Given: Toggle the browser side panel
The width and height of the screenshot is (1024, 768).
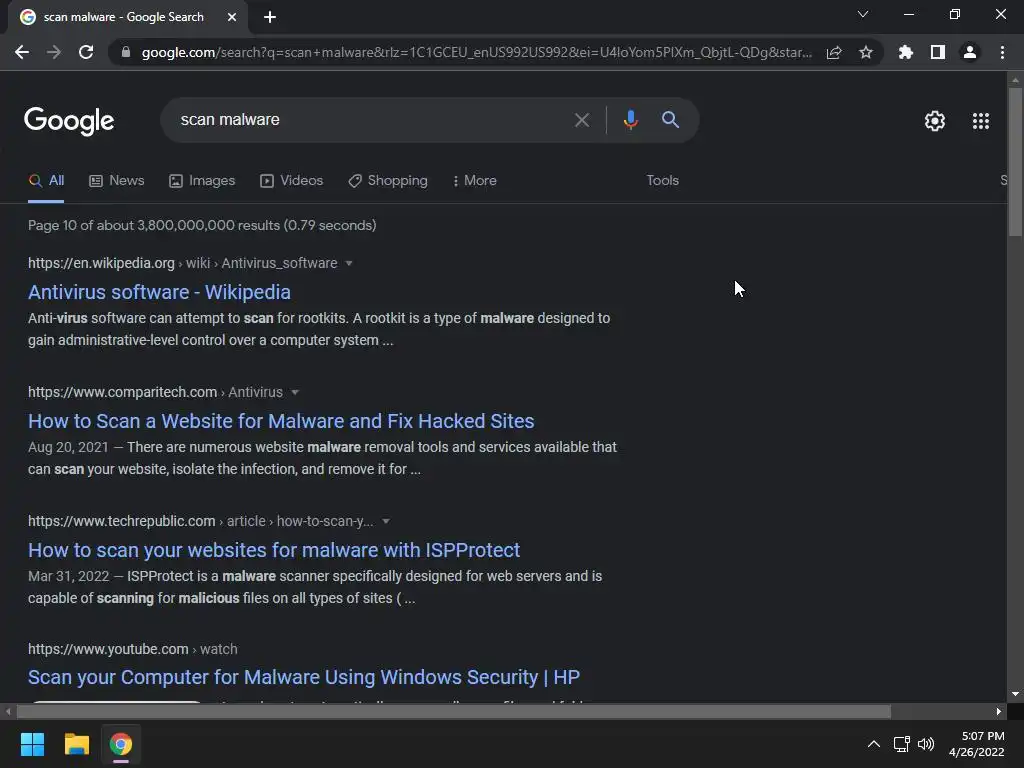Looking at the screenshot, I should pos(938,52).
